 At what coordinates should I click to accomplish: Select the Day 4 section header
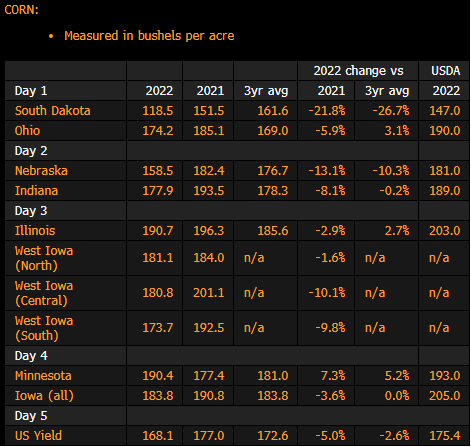pos(31,356)
